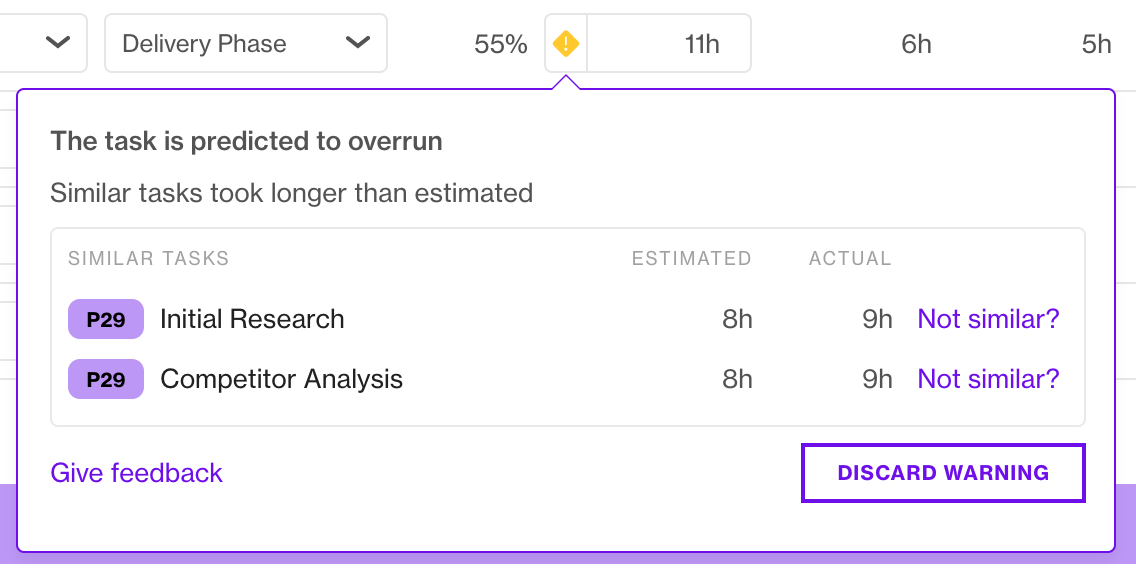Expand the partially visible dropdown beside Delivery Phase

[x=43, y=43]
